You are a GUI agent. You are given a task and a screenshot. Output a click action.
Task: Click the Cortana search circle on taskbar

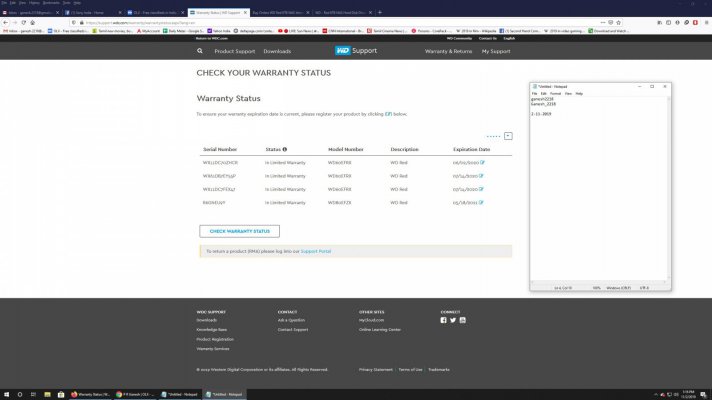pyautogui.click(x=20, y=395)
